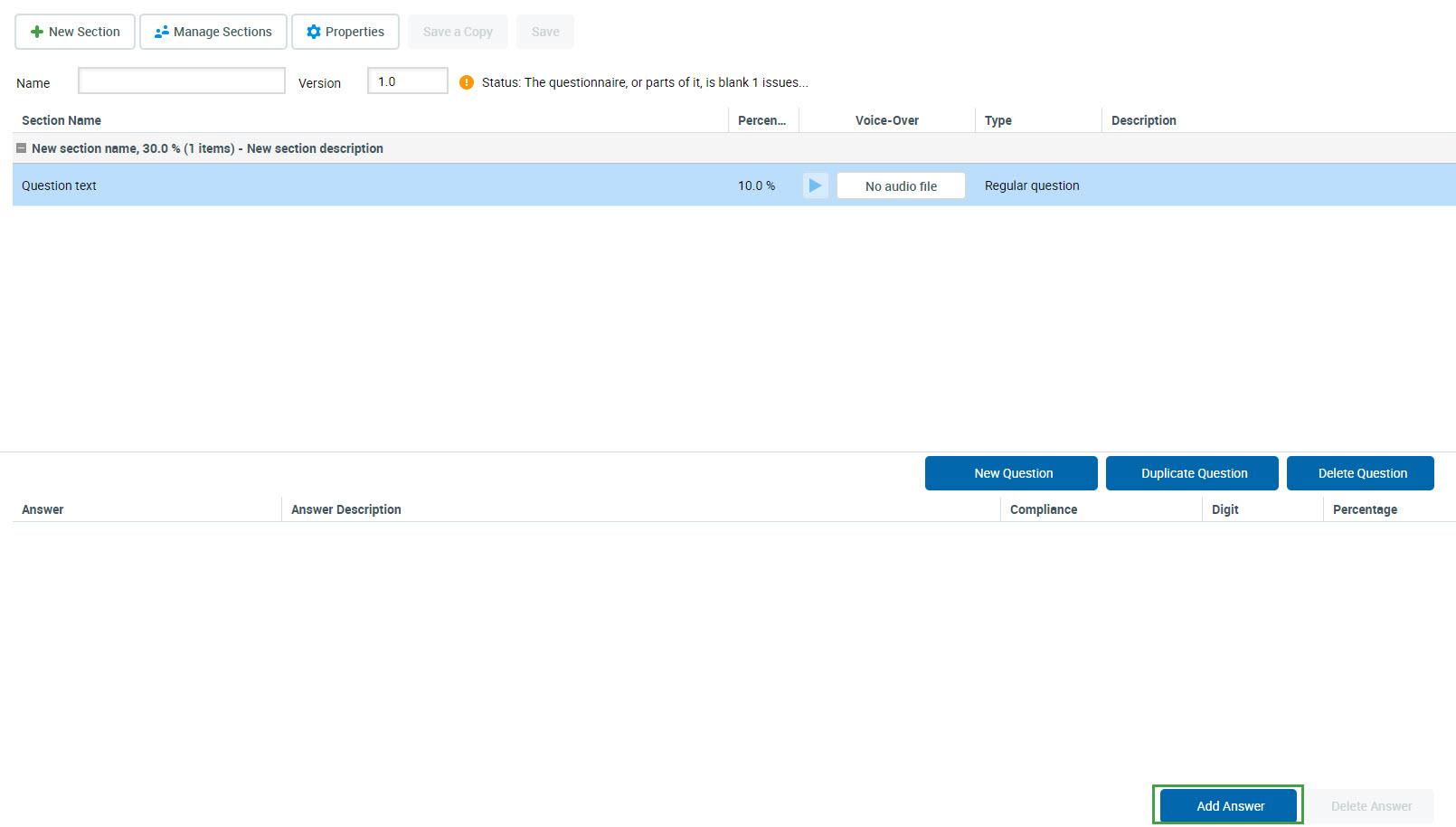Viewport: 1456px width, 827px height.
Task: Create a New Question
Action: [x=1011, y=473]
